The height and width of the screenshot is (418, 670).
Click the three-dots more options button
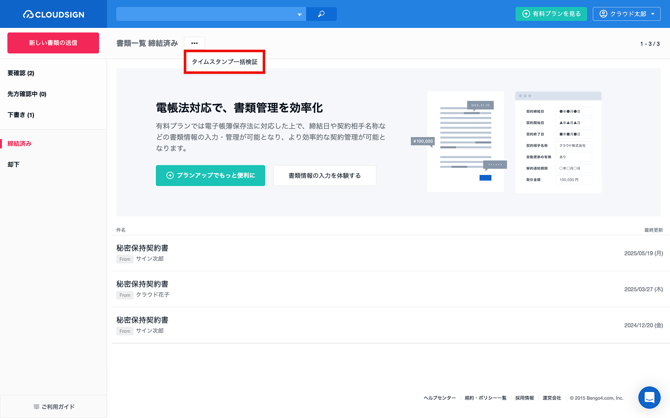point(194,43)
